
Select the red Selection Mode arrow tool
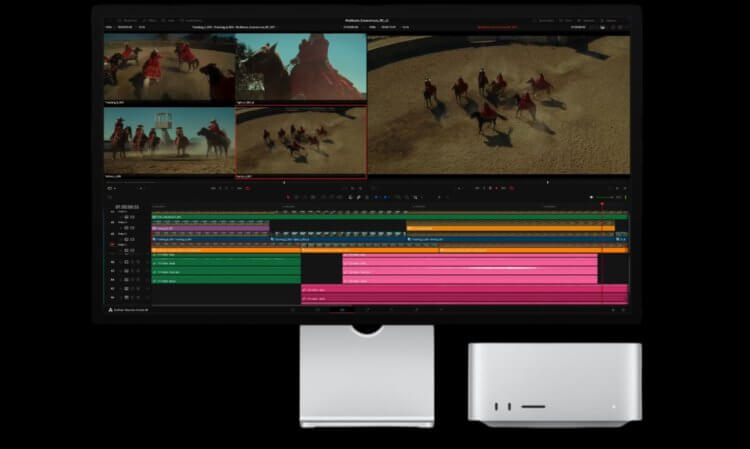click(x=288, y=197)
